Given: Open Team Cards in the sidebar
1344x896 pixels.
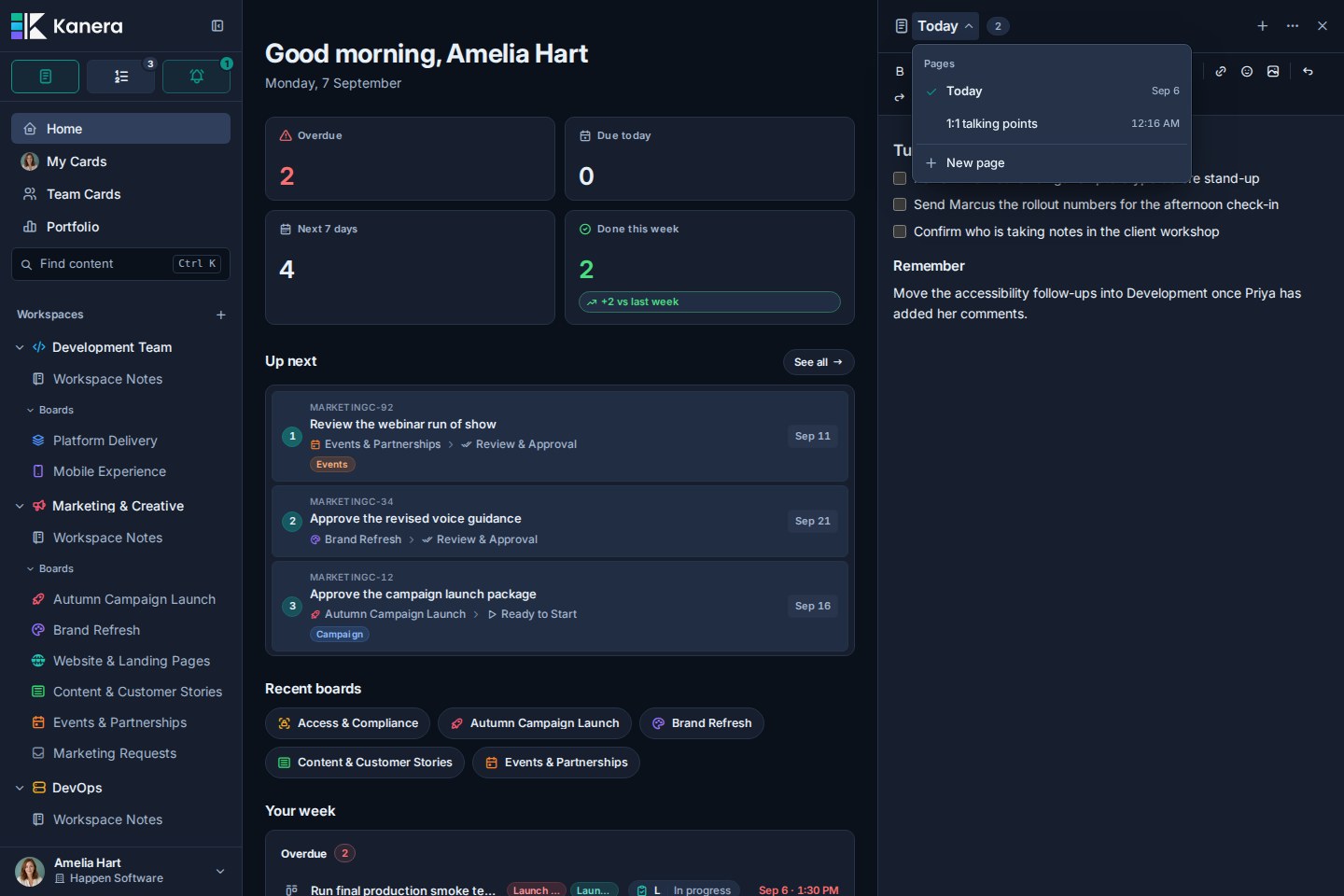Looking at the screenshot, I should point(121,194).
